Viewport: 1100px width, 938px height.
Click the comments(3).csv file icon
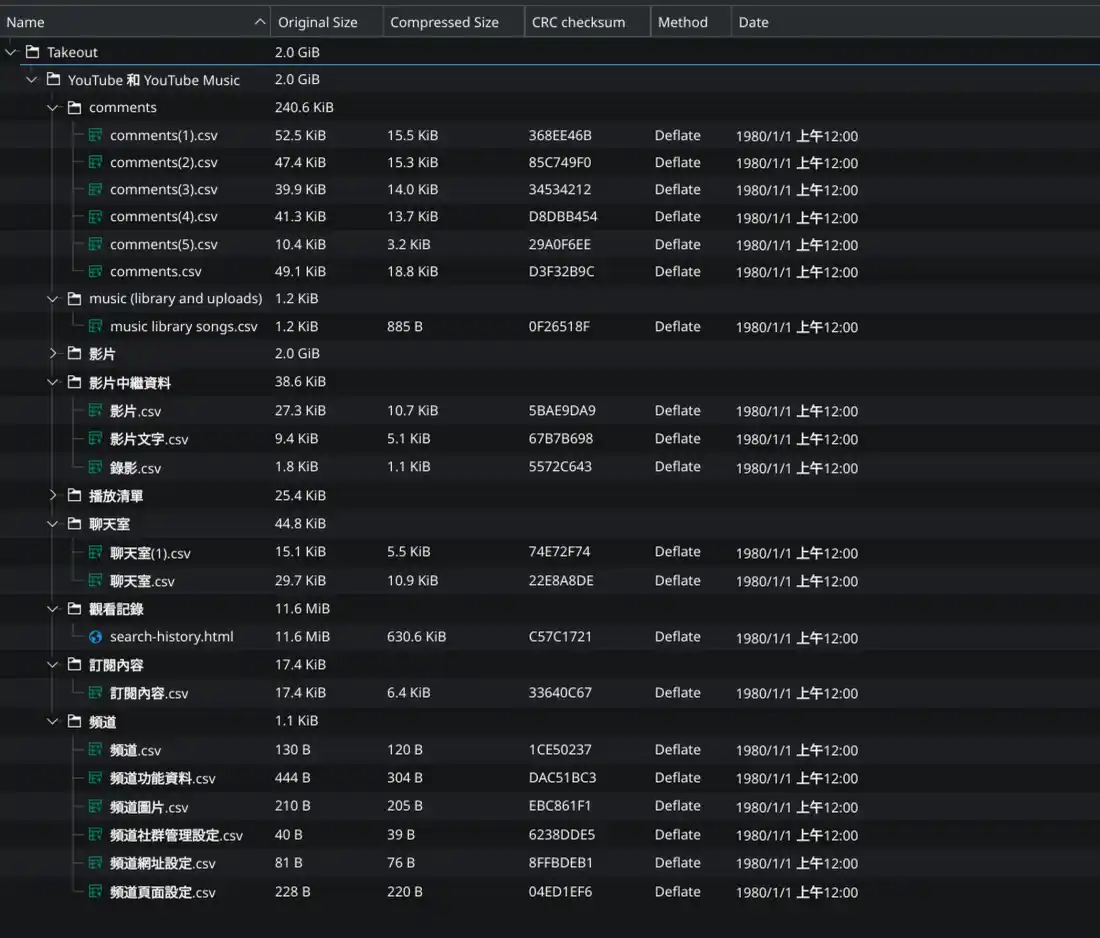tap(95, 189)
